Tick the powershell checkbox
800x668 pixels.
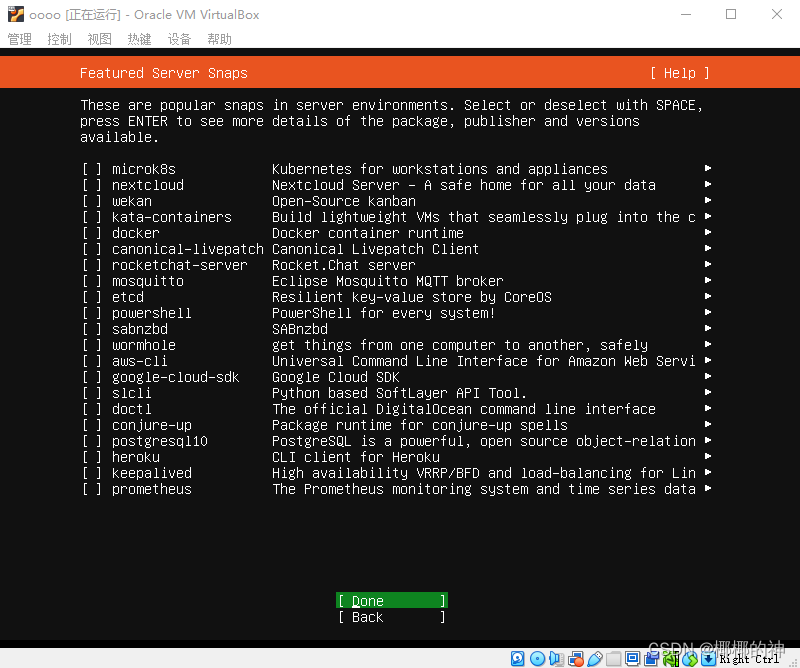pyautogui.click(x=92, y=313)
